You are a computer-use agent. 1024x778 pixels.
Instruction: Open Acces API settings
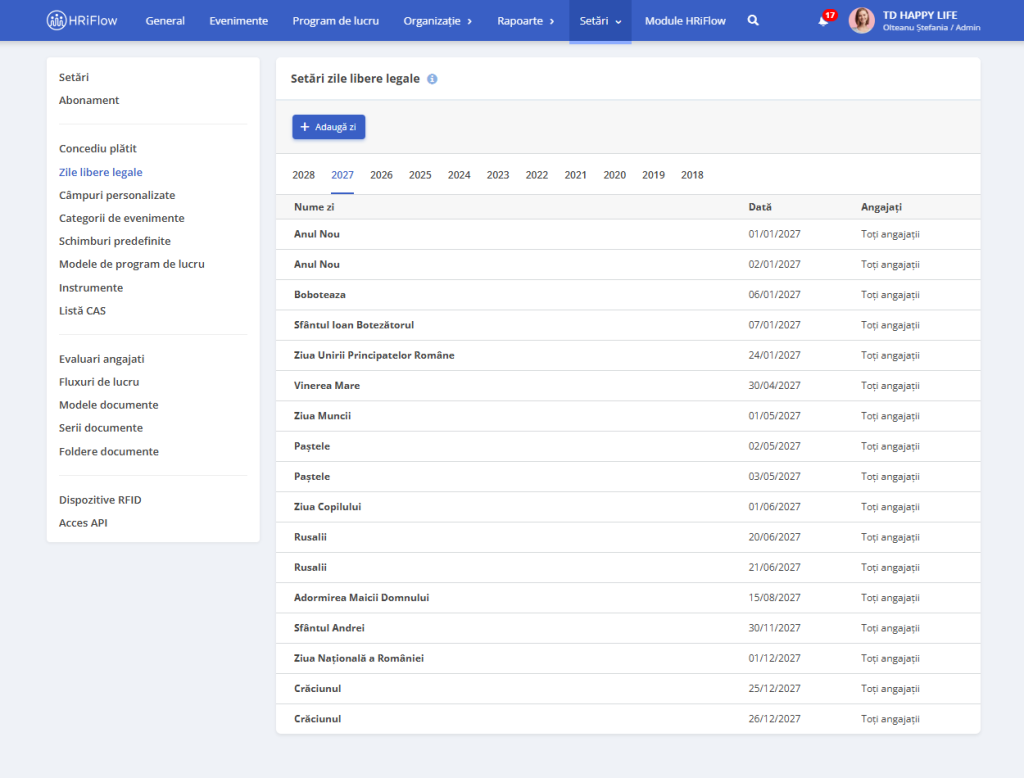[83, 523]
